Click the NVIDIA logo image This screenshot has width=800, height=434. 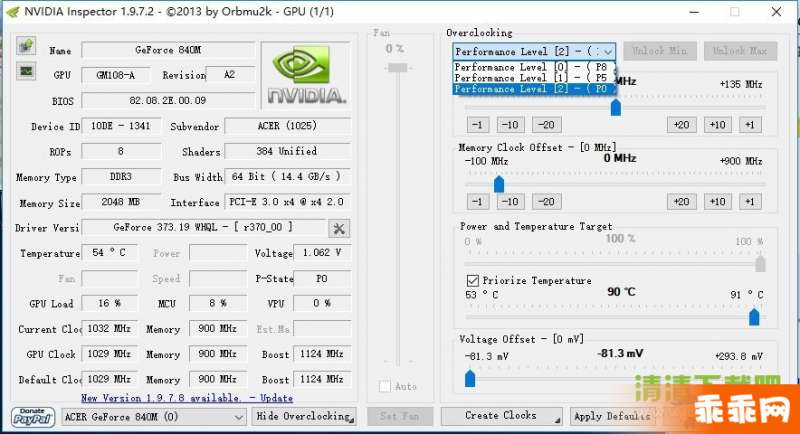306,75
